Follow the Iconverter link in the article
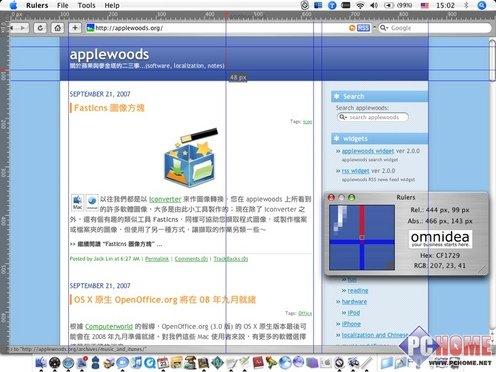Image resolution: width=496 pixels, height=372 pixels. coord(165,199)
